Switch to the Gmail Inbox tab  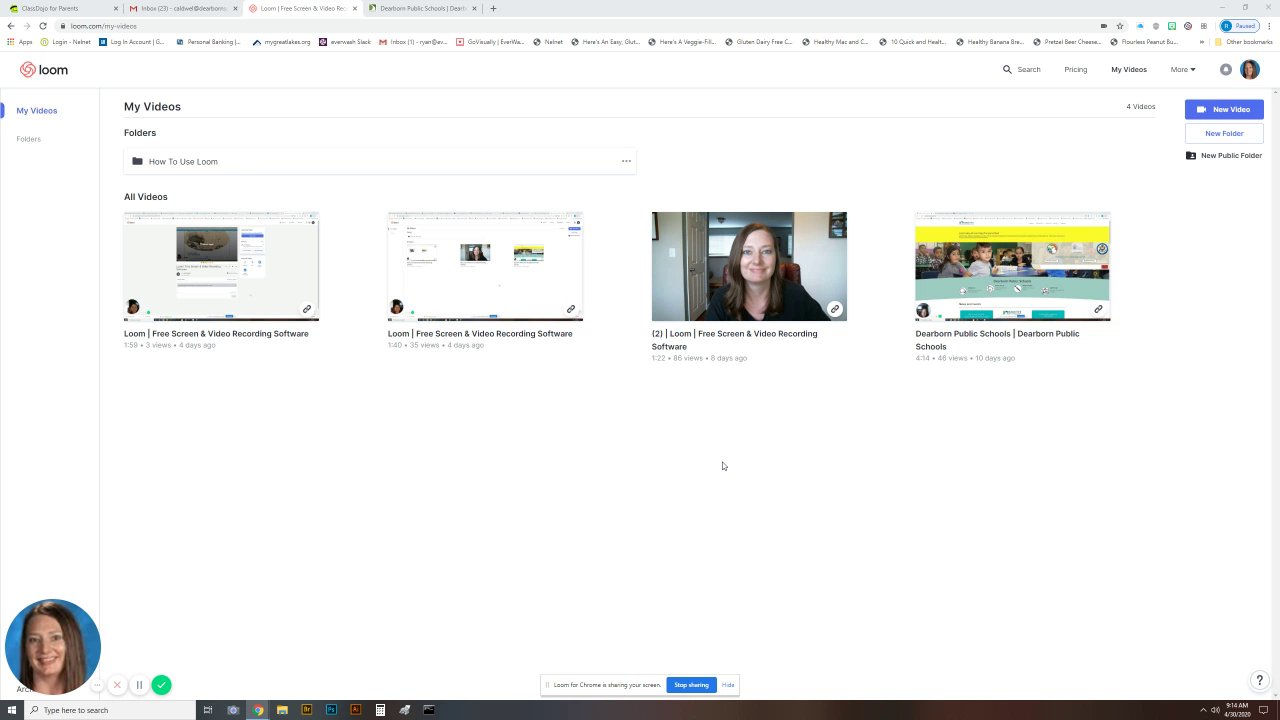pos(183,8)
